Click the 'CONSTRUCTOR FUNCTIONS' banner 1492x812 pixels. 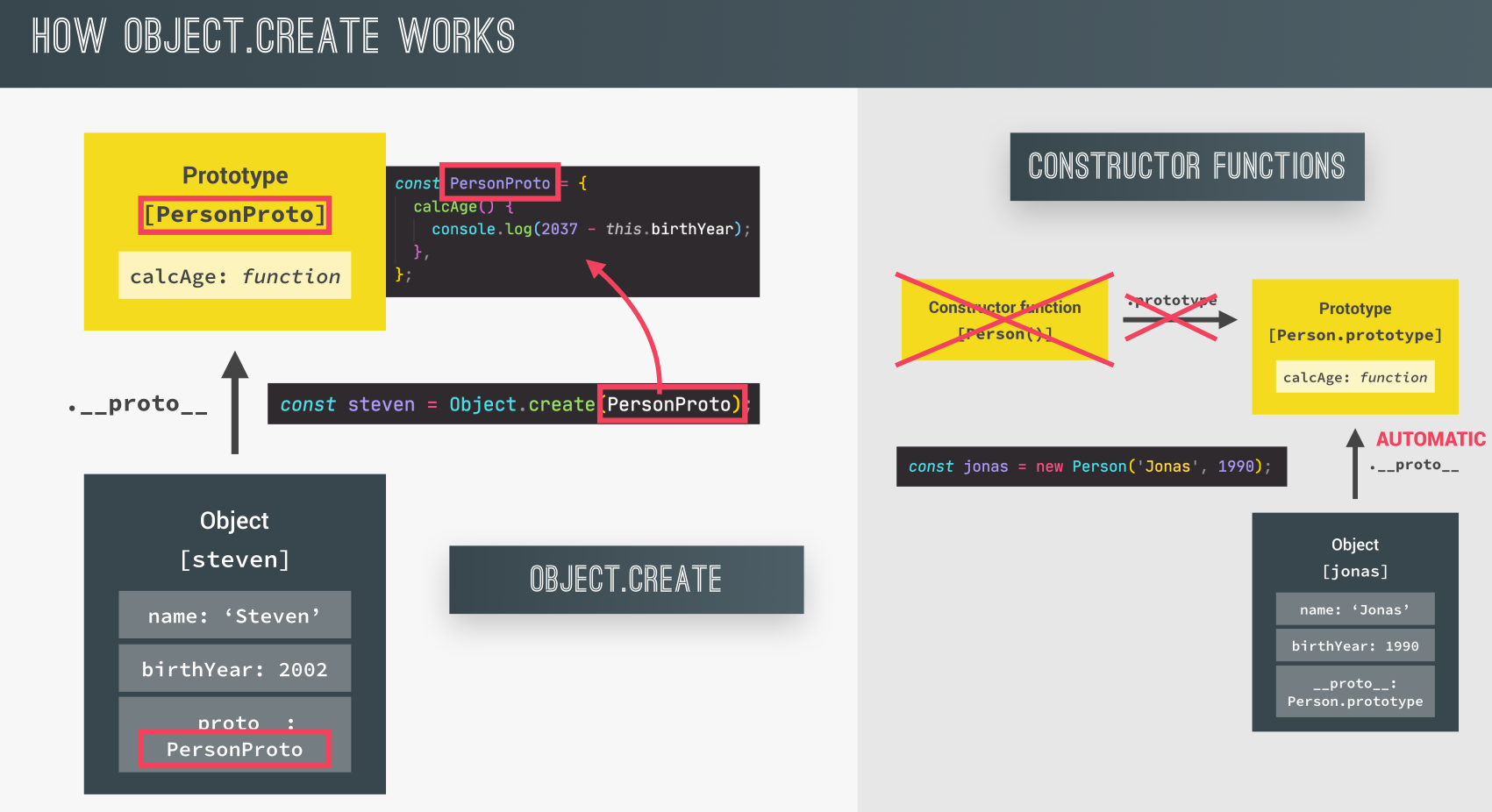[1187, 167]
